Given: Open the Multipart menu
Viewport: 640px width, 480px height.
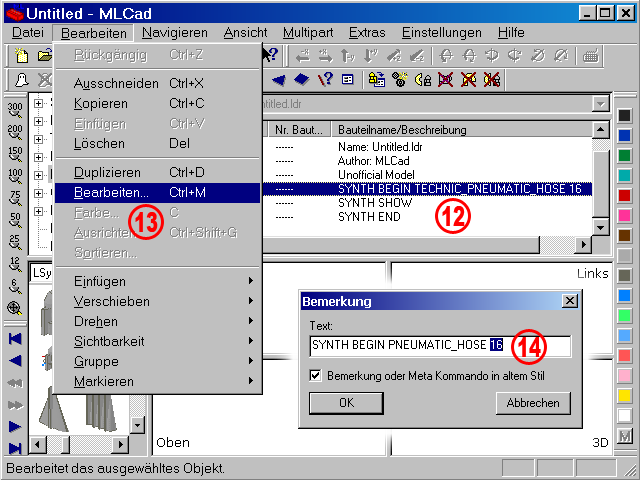Looking at the screenshot, I should pyautogui.click(x=308, y=33).
